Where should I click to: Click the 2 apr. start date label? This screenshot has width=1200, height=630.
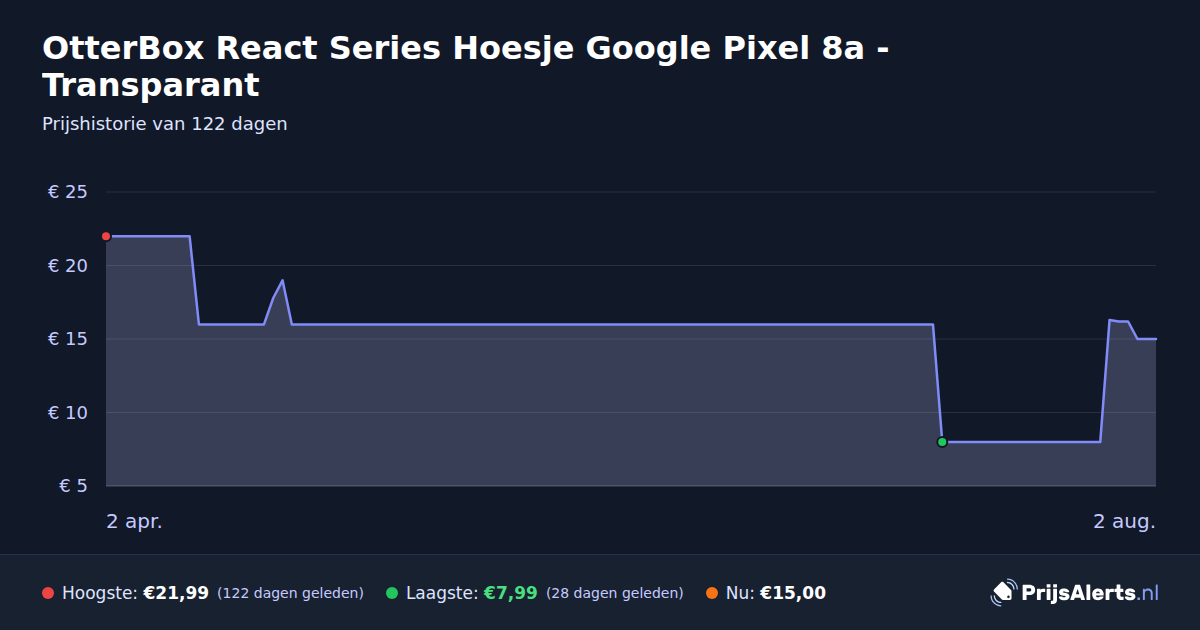(x=134, y=521)
